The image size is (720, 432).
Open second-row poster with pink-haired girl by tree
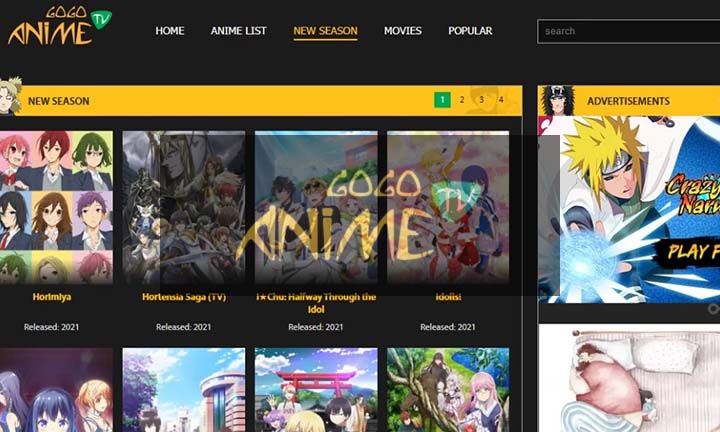(x=448, y=390)
